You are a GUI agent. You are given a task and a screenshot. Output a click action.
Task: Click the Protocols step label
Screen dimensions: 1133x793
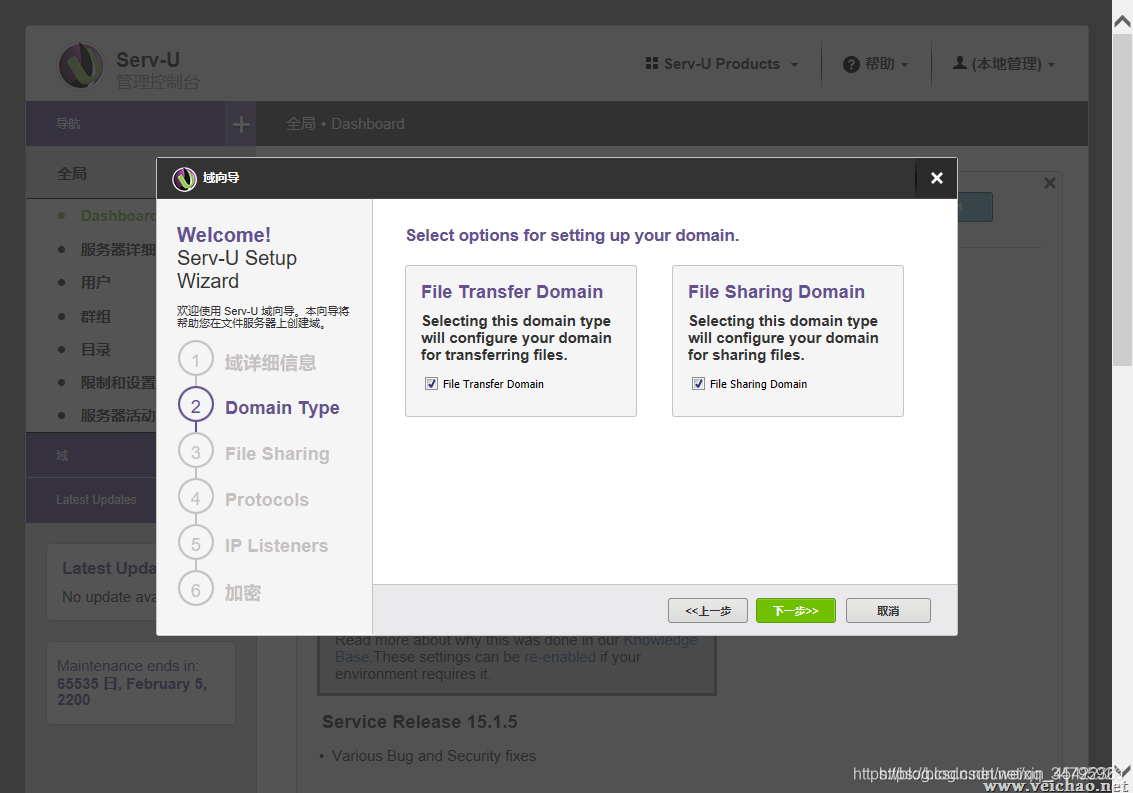click(267, 500)
